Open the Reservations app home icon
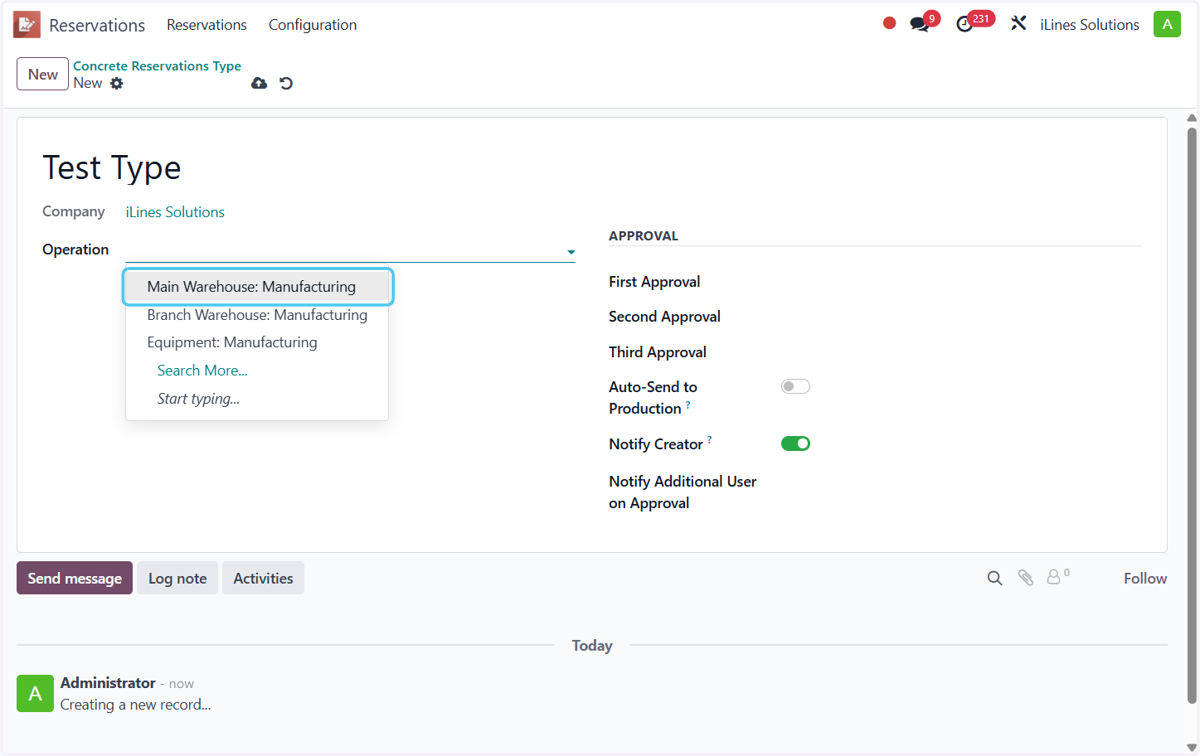The height and width of the screenshot is (756, 1200). click(x=27, y=24)
